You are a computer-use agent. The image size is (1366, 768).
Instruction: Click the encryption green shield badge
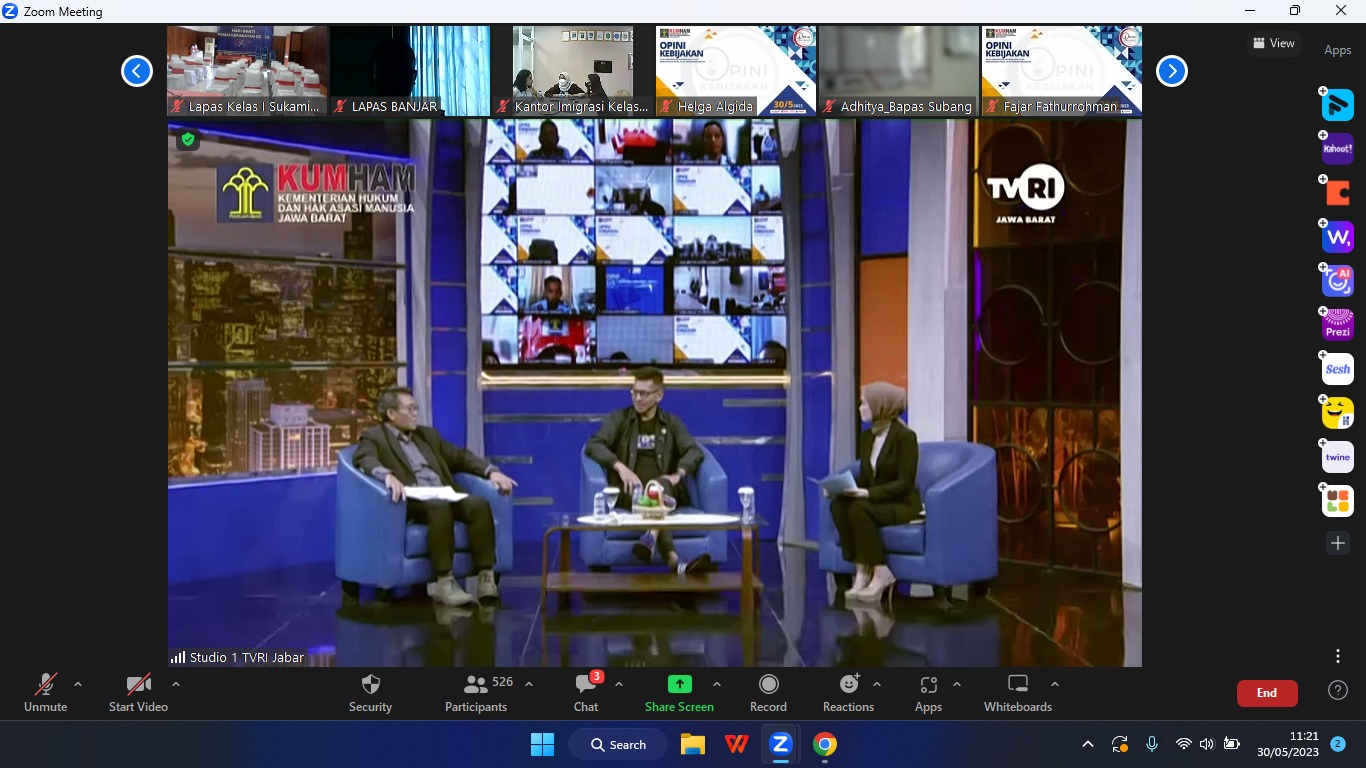188,140
